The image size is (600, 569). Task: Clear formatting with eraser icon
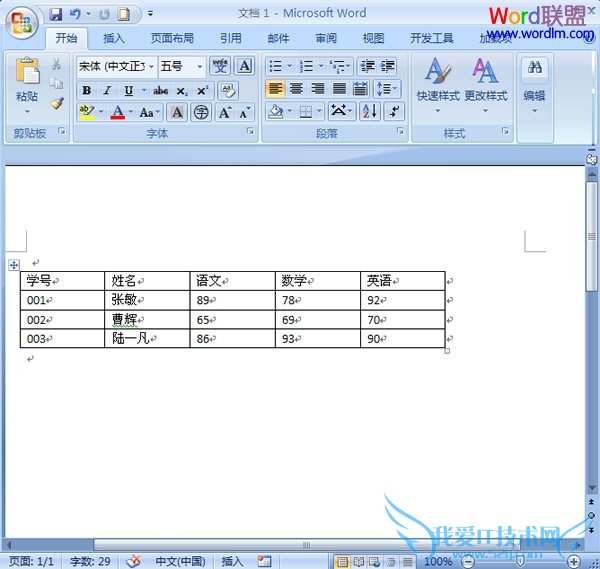(228, 90)
